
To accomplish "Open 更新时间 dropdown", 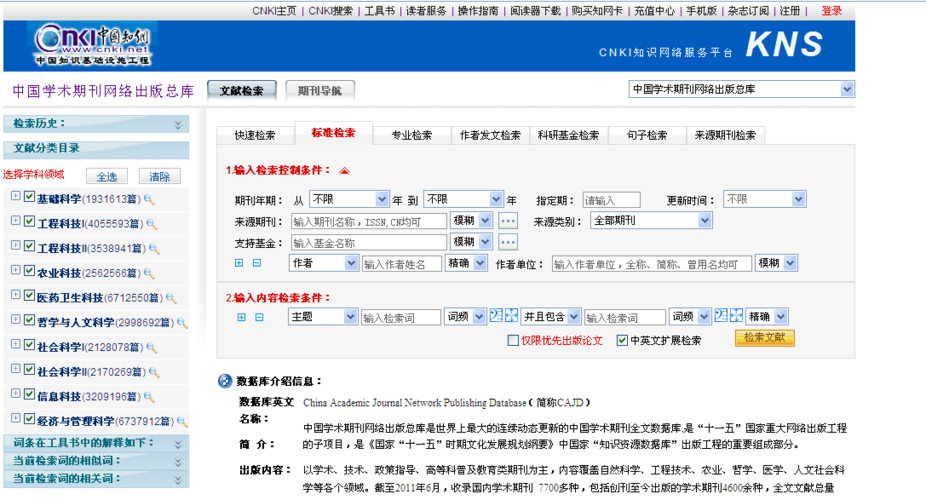I will pos(765,200).
